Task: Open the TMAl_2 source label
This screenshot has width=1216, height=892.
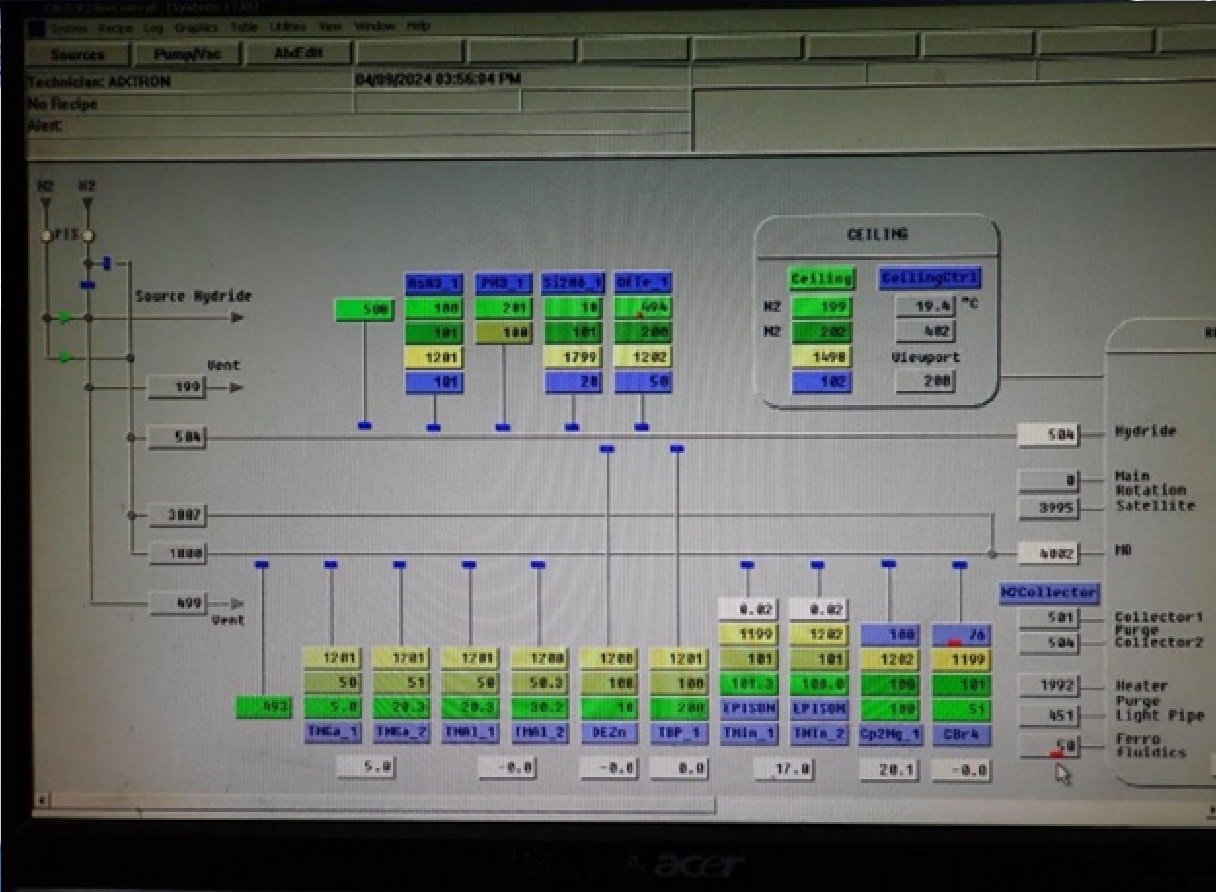Action: (x=540, y=733)
